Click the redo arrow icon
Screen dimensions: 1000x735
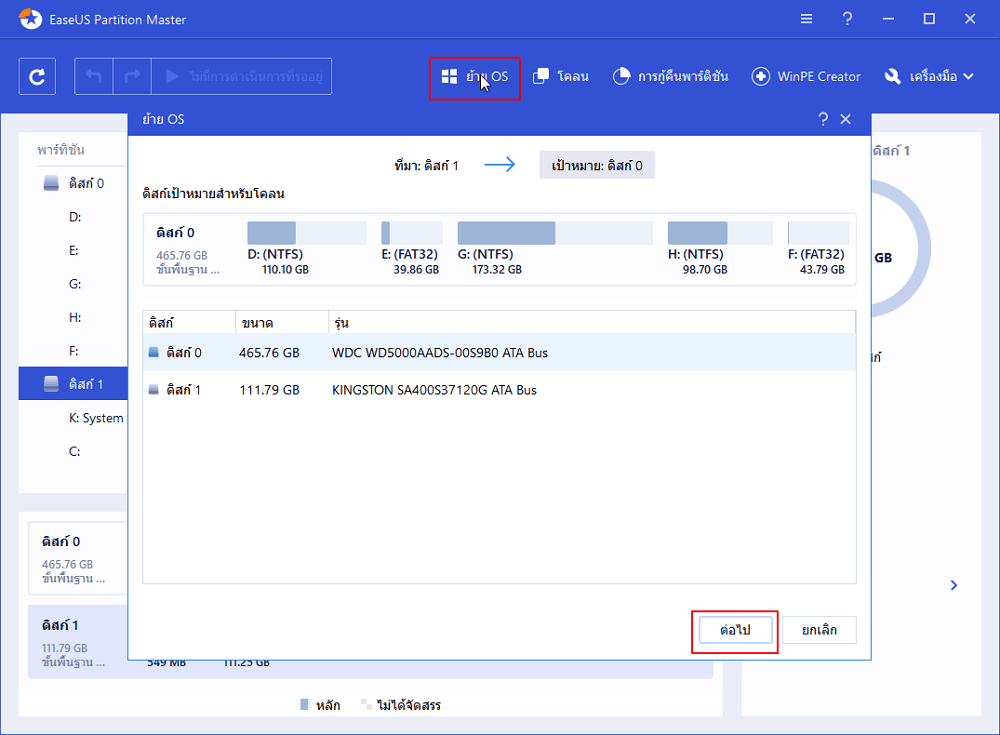(132, 77)
